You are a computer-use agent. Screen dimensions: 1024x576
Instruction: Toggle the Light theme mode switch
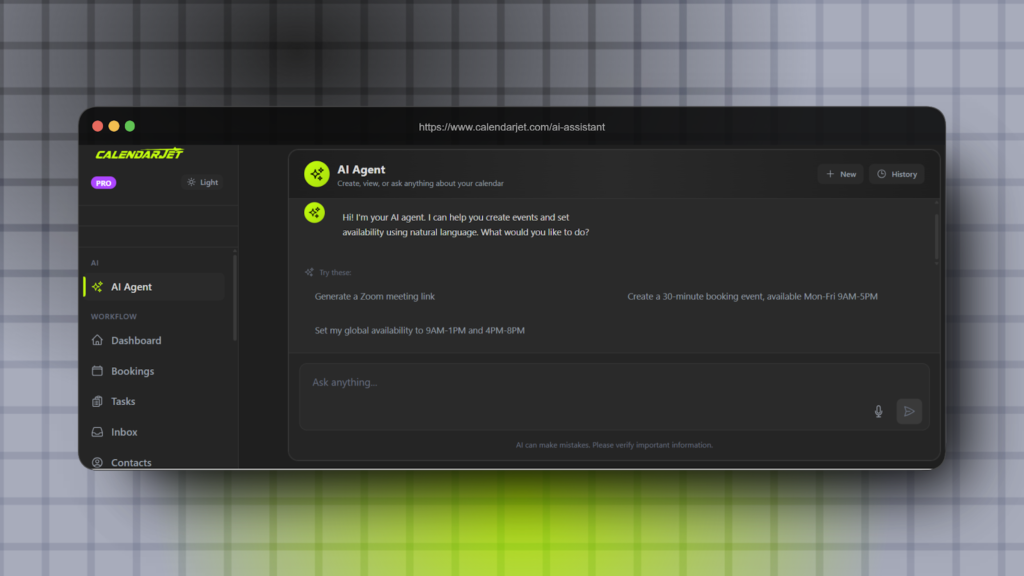[x=202, y=183]
